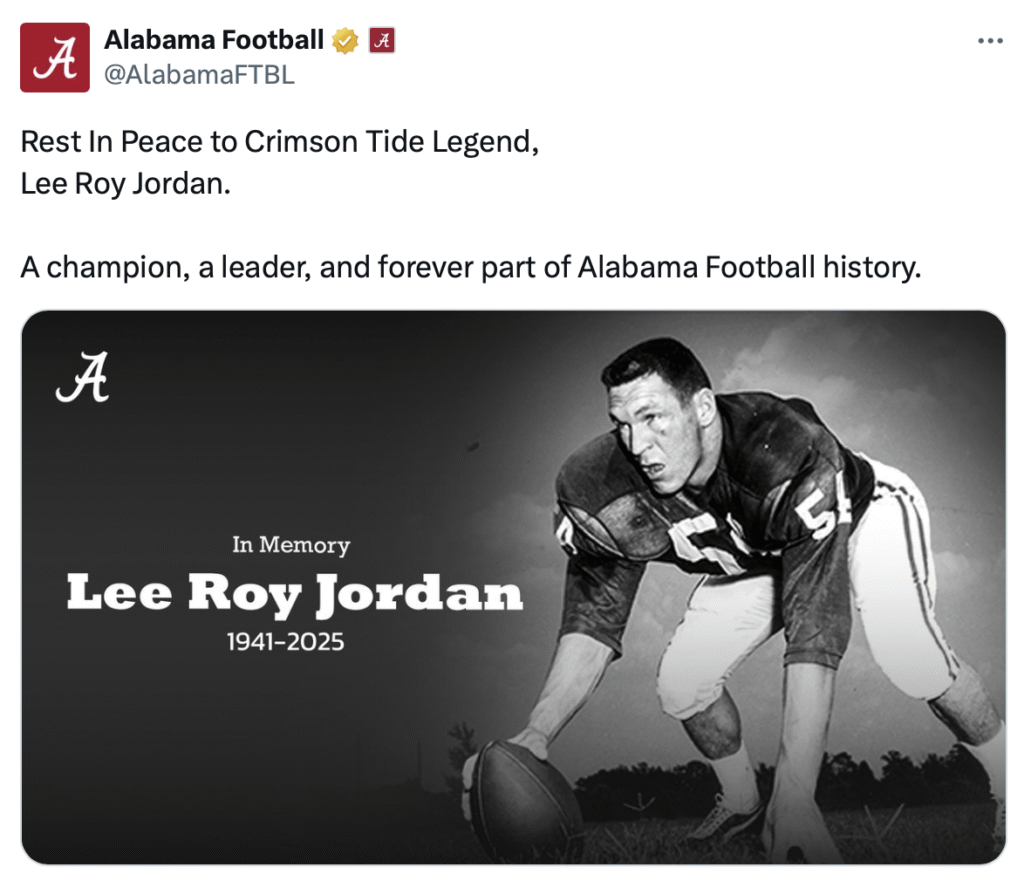The width and height of the screenshot is (1024, 881).
Task: Click the 'In Memory' caption text
Action: point(291,545)
